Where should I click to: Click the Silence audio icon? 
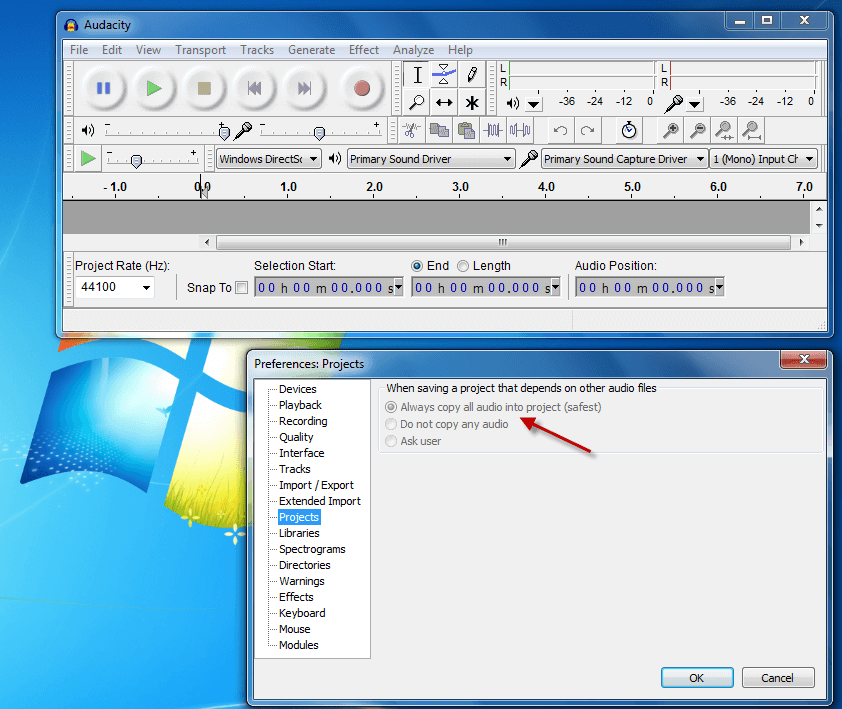[520, 131]
